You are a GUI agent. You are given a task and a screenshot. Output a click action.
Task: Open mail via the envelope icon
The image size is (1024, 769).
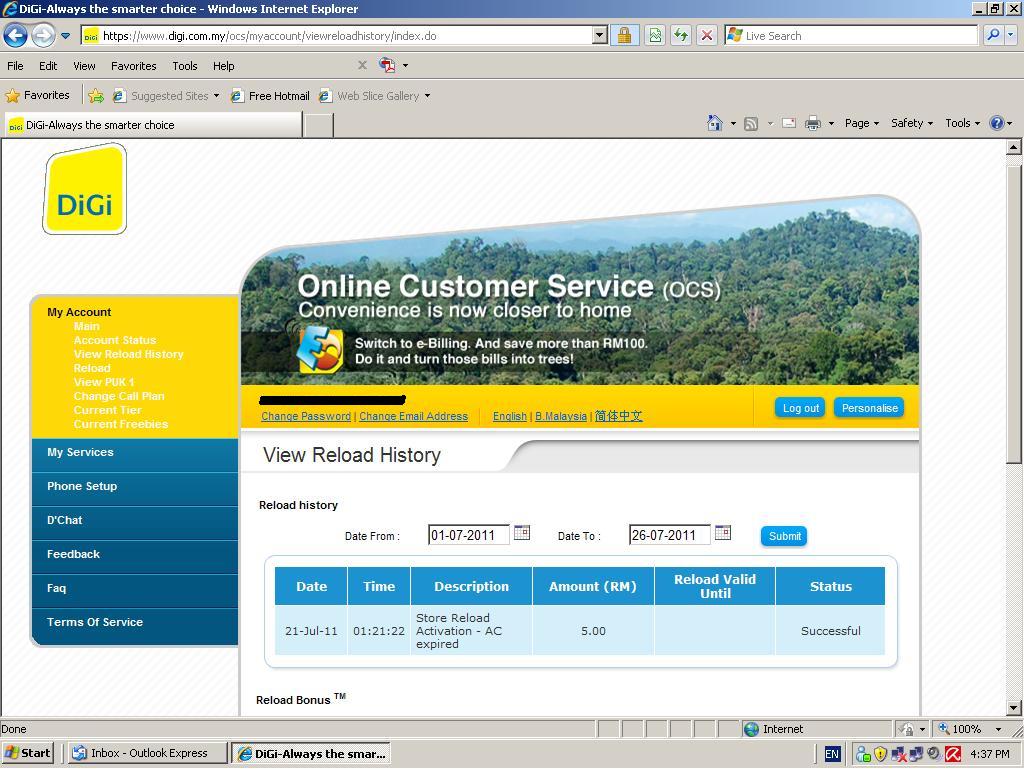(x=789, y=122)
